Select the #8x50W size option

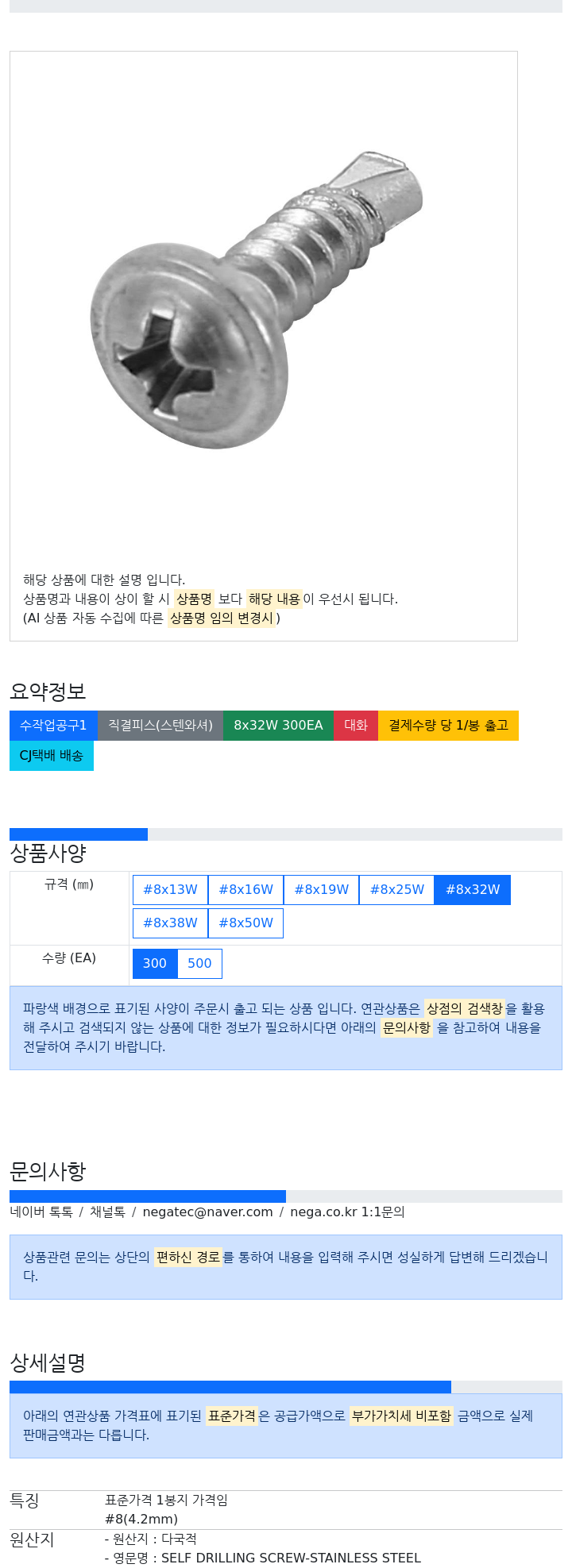coord(245,923)
